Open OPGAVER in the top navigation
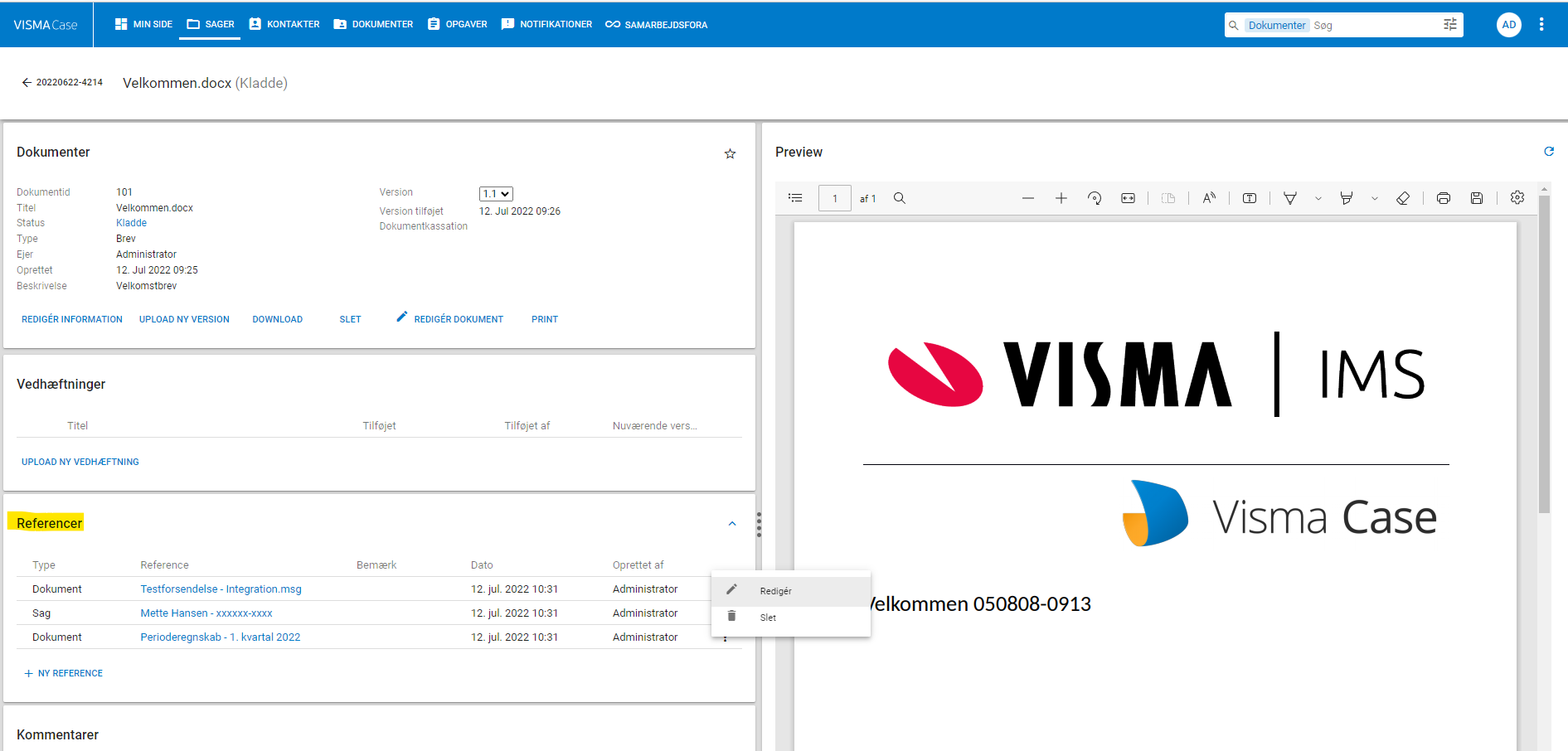Screen dimensions: 1568x751 tap(457, 25)
